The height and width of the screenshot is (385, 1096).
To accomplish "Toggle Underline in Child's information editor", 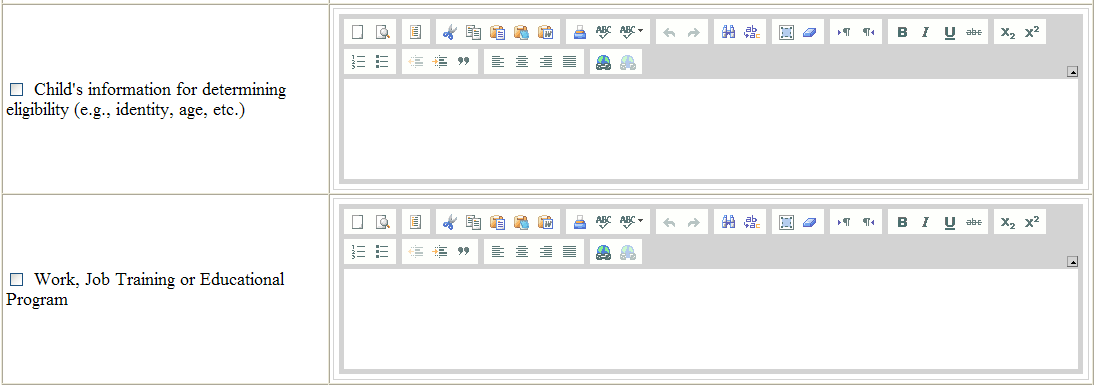I will 950,31.
